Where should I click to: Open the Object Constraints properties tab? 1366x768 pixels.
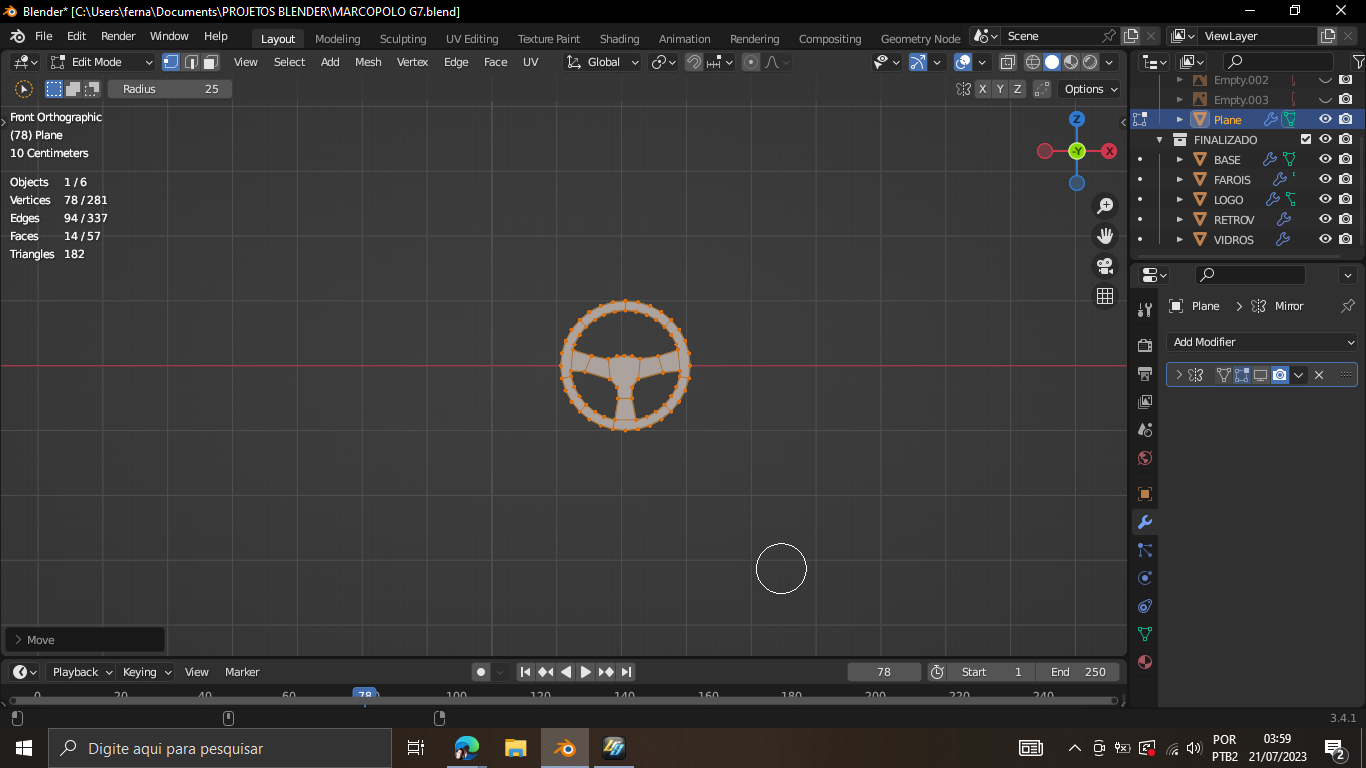point(1145,606)
